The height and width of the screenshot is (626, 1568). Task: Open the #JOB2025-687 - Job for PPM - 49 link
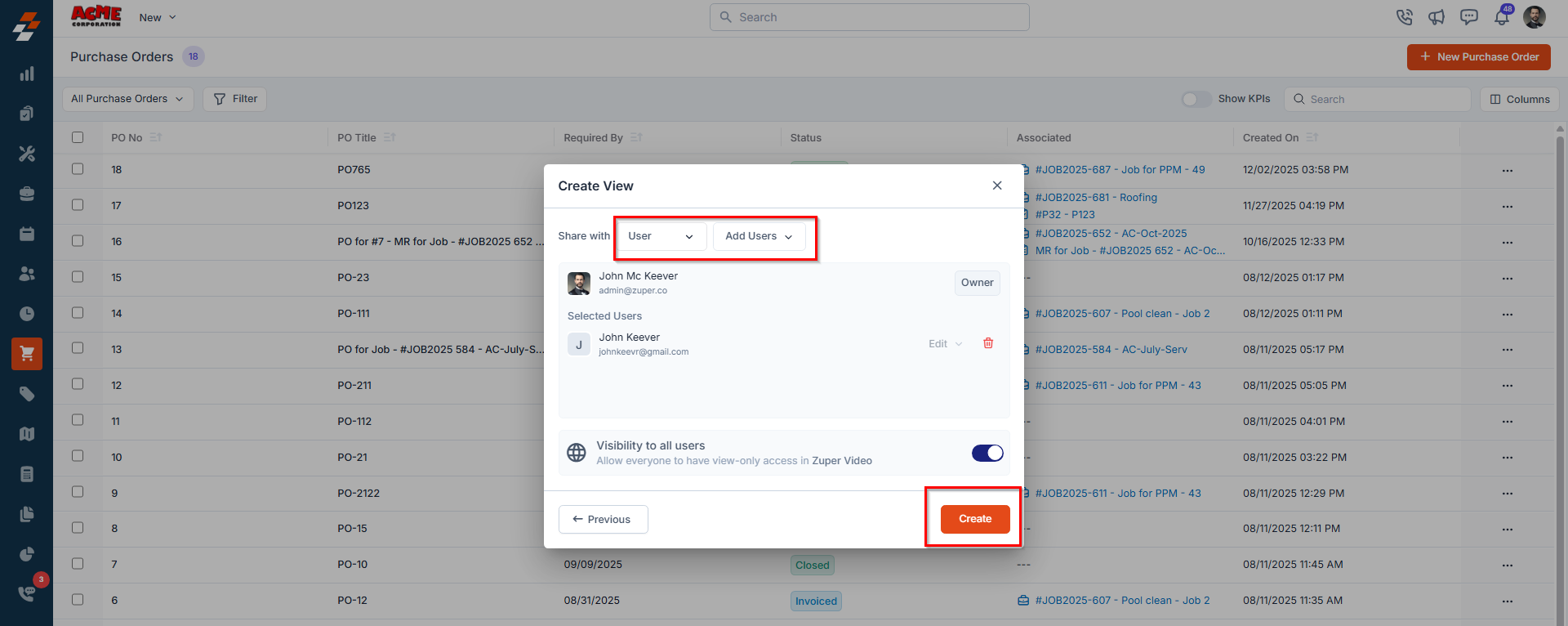point(1120,170)
